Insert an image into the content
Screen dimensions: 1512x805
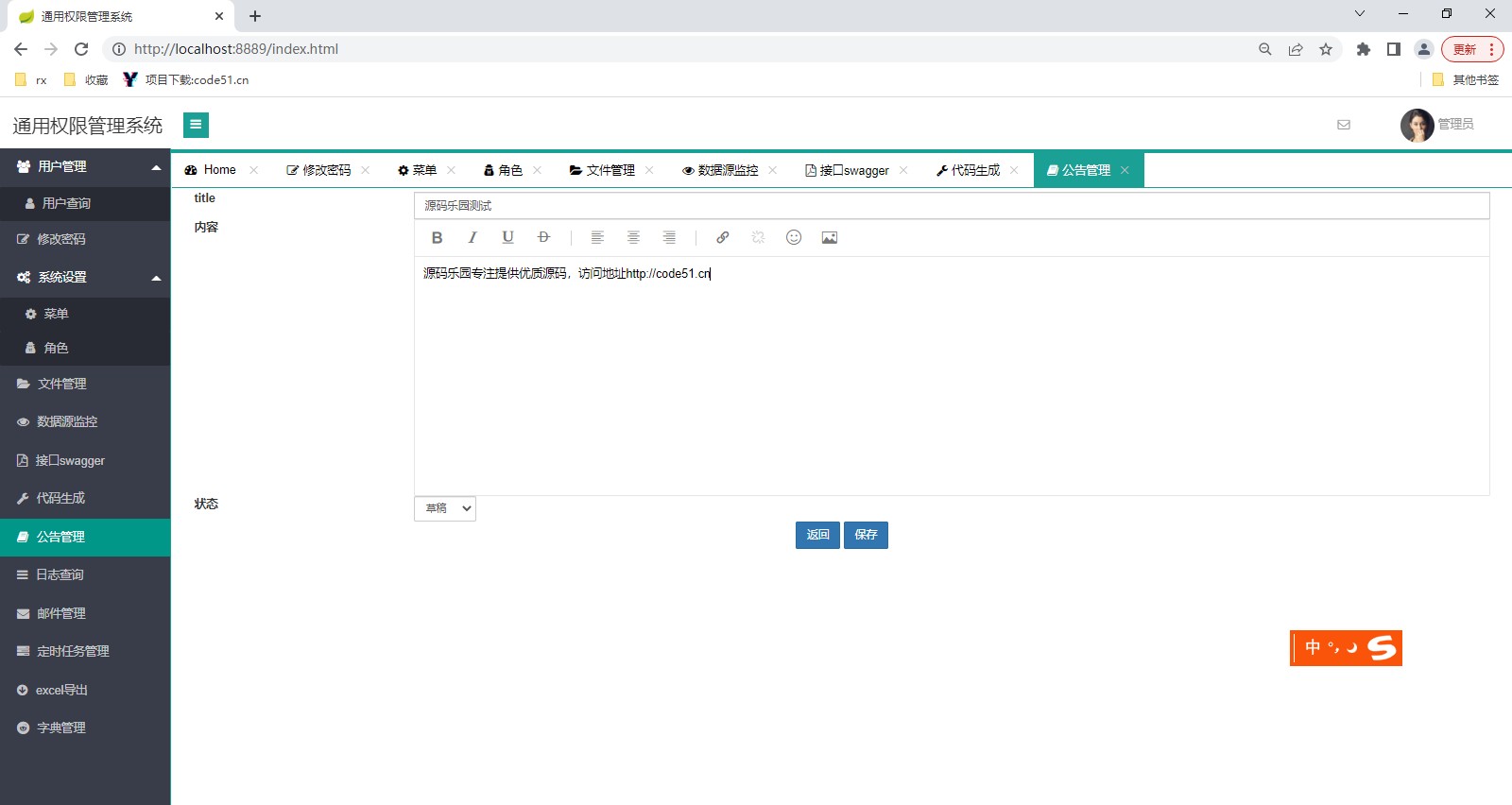pos(830,238)
